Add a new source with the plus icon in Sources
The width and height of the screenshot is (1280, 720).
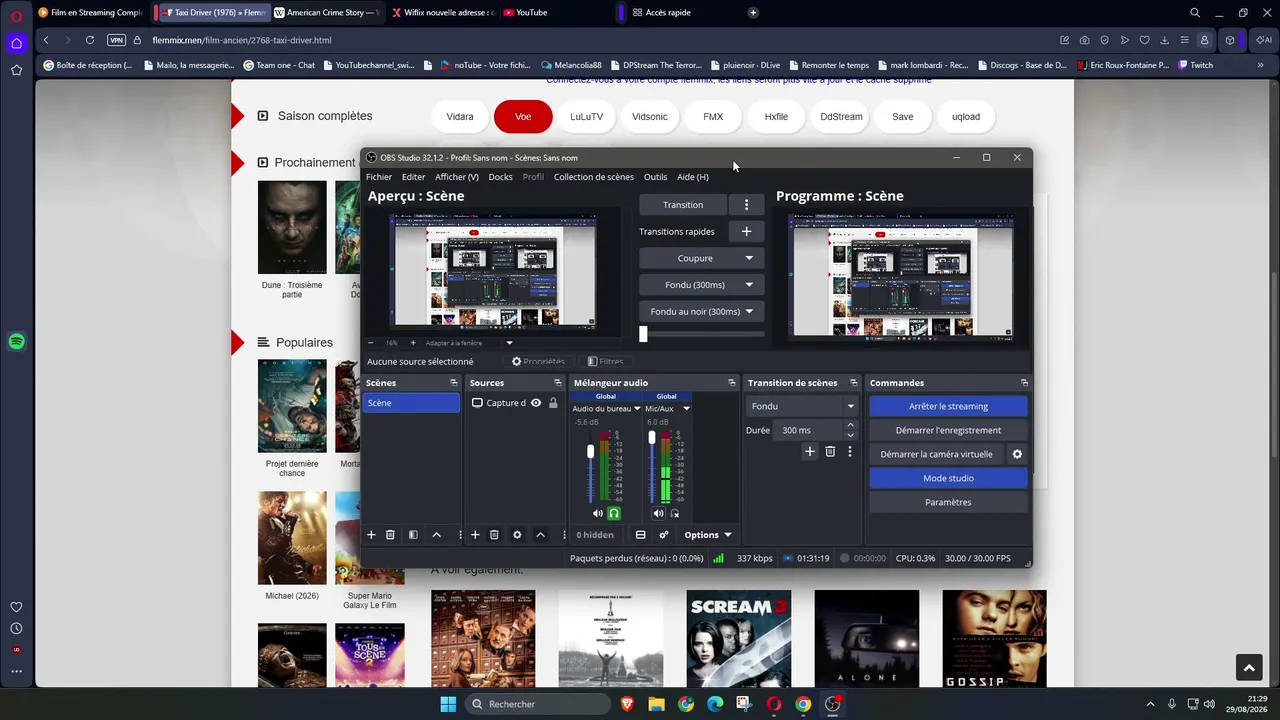click(x=475, y=535)
